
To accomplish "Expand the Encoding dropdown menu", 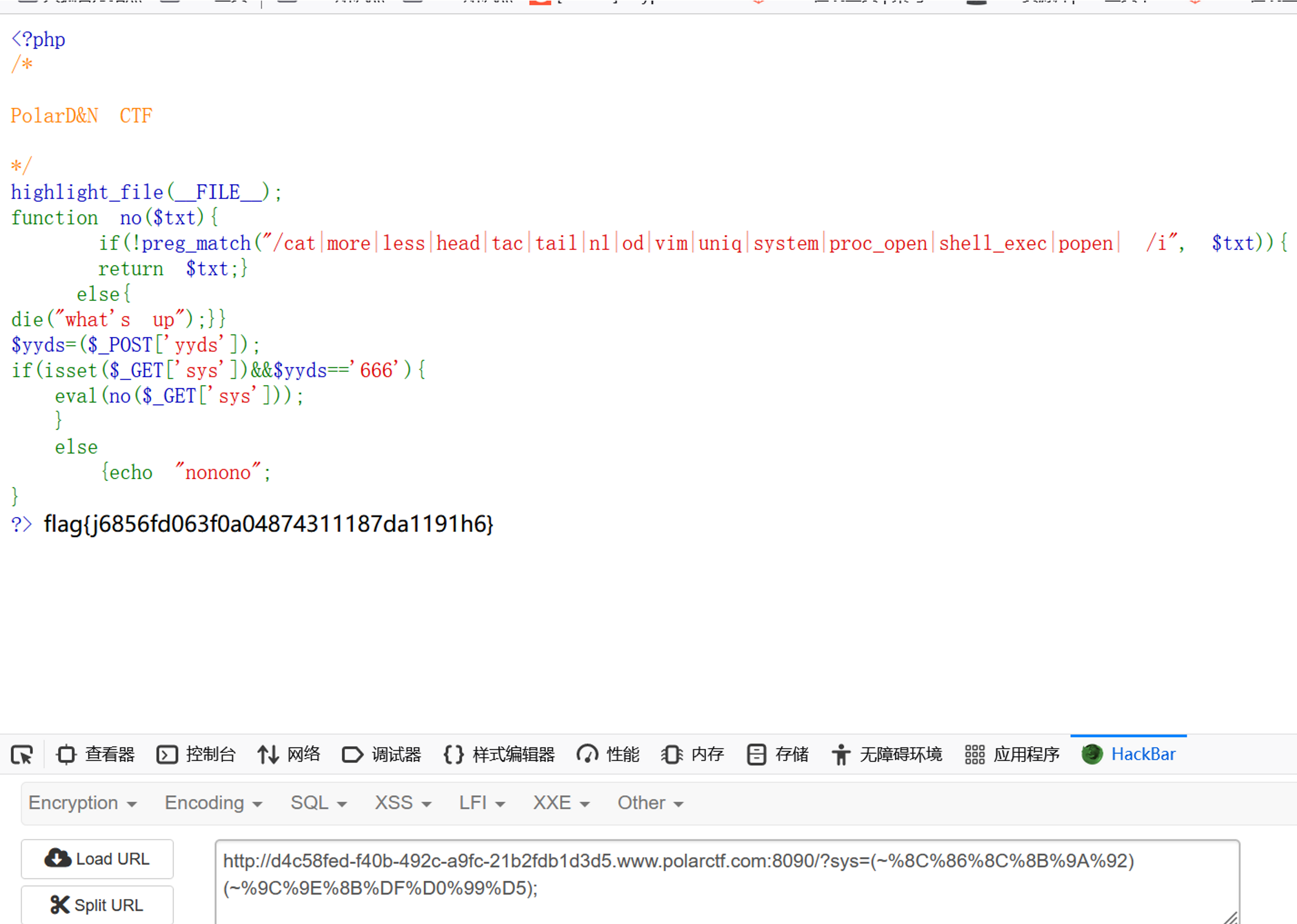I will tap(213, 803).
